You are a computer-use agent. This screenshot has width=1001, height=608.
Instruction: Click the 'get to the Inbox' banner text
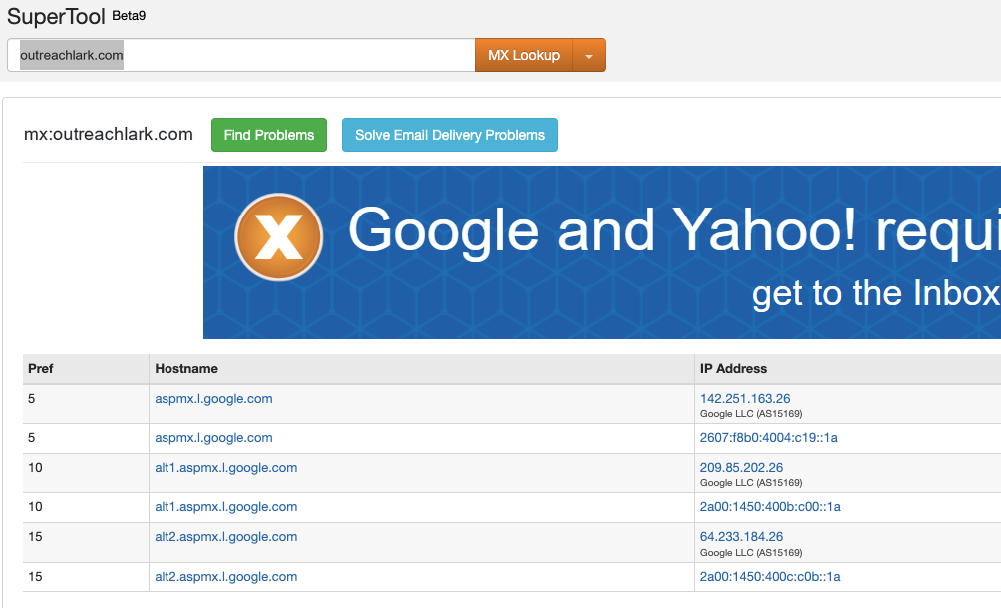[x=876, y=294]
